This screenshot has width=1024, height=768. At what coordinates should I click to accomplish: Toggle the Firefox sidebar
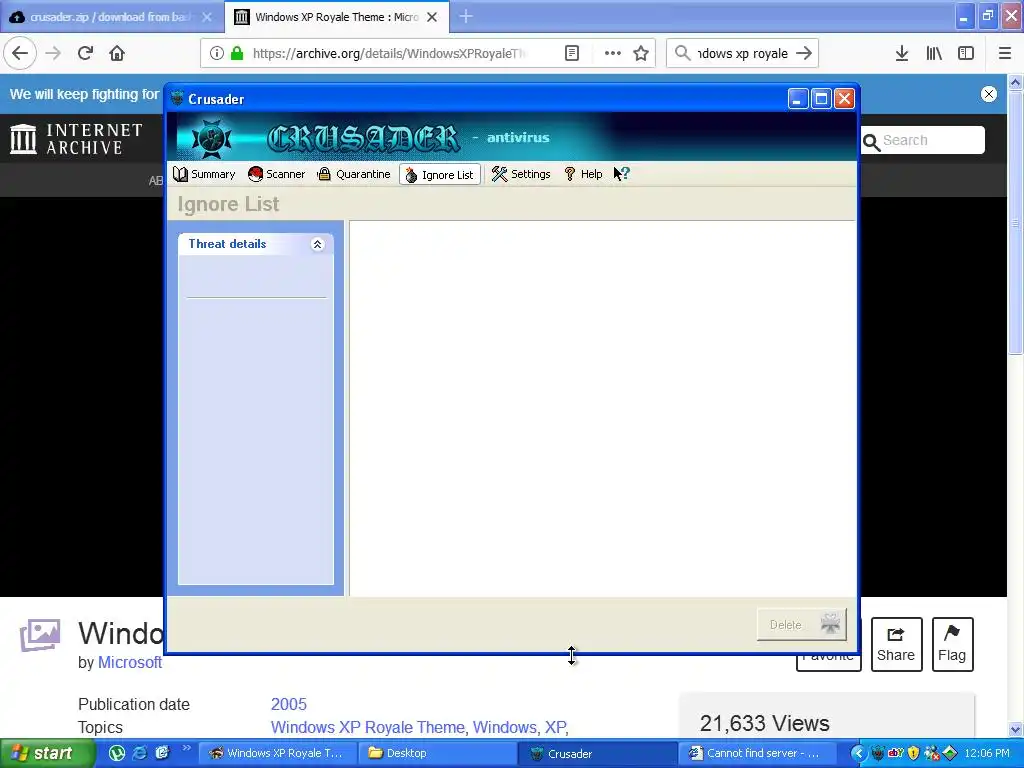pyautogui.click(x=966, y=54)
